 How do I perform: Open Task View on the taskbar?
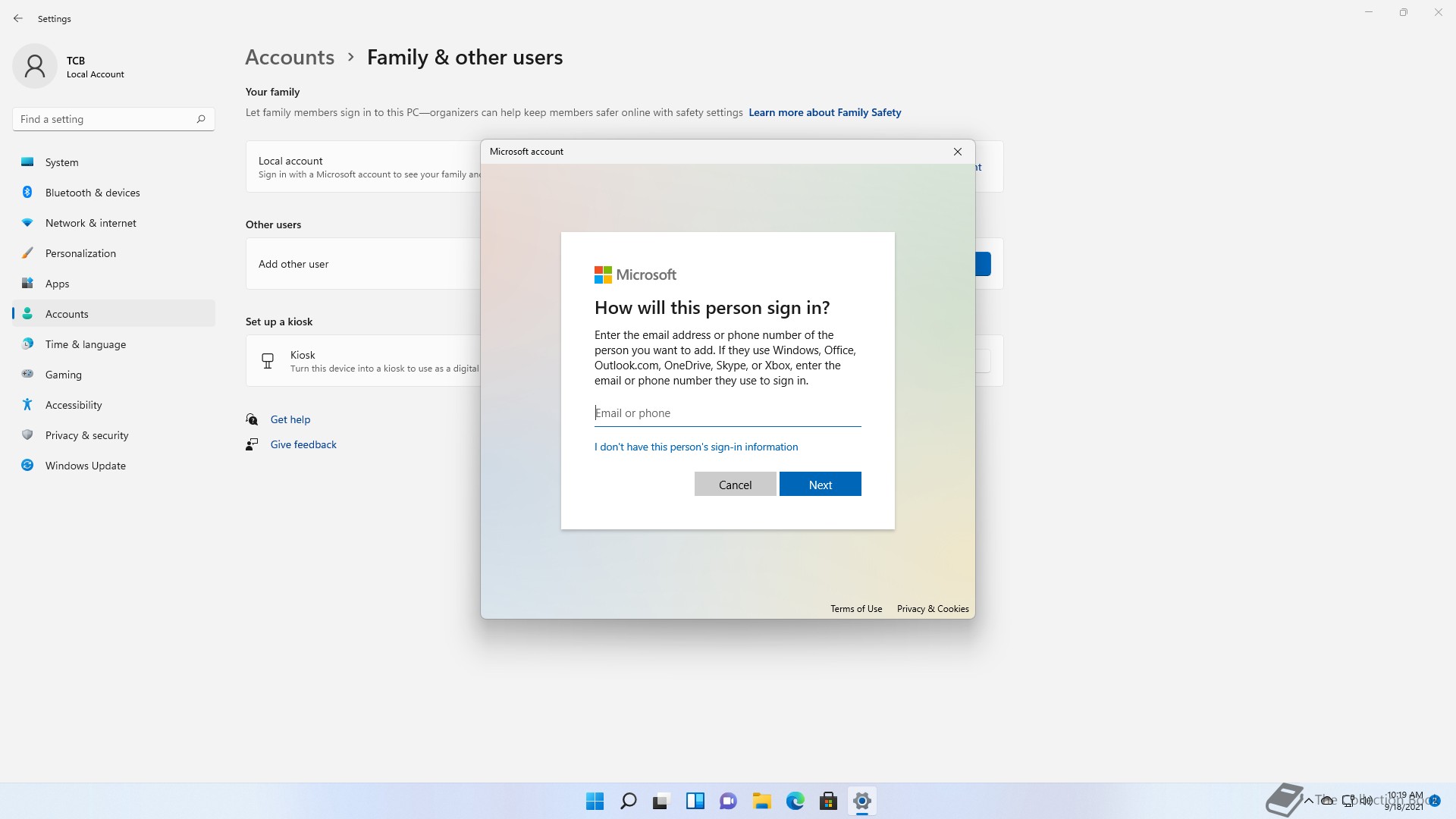pyautogui.click(x=661, y=801)
